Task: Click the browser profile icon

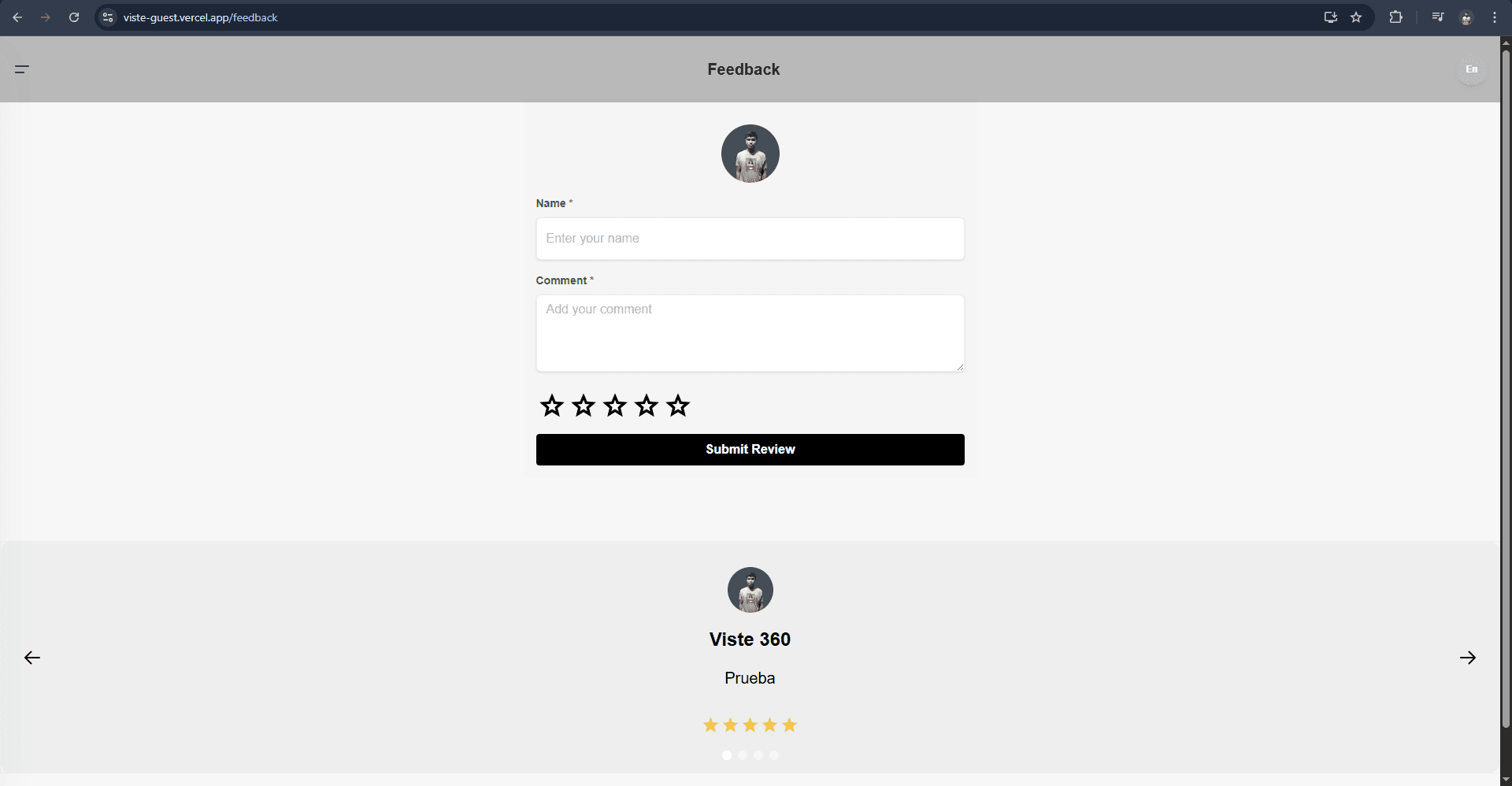Action: coord(1466,17)
